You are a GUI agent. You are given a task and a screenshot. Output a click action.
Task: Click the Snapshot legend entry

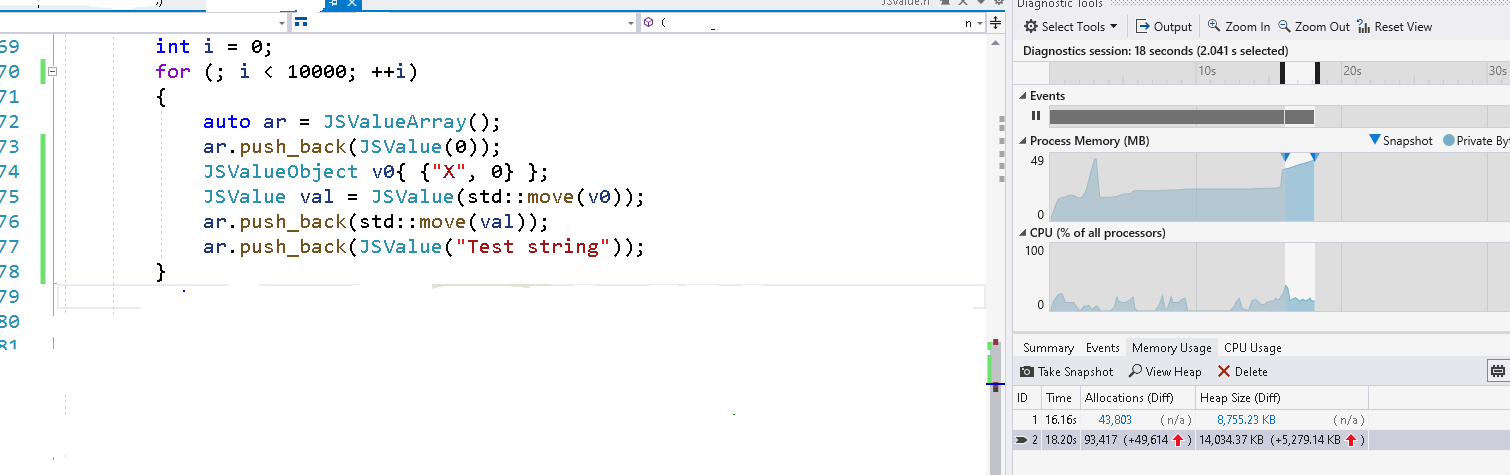[1400, 141]
